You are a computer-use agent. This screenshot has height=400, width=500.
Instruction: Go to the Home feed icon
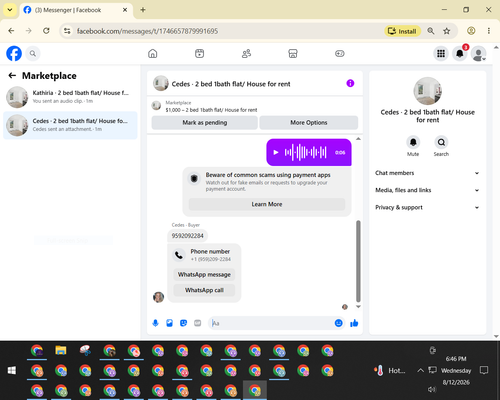coord(153,53)
